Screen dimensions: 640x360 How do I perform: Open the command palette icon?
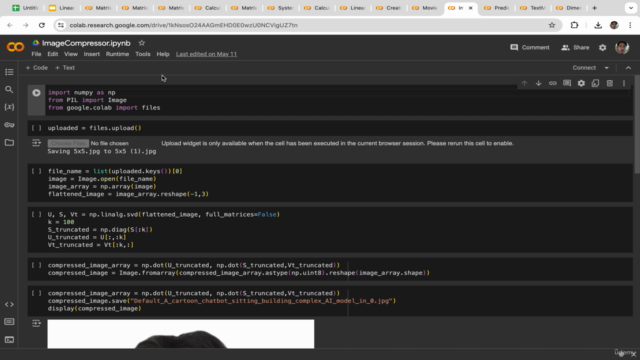pos(9,322)
